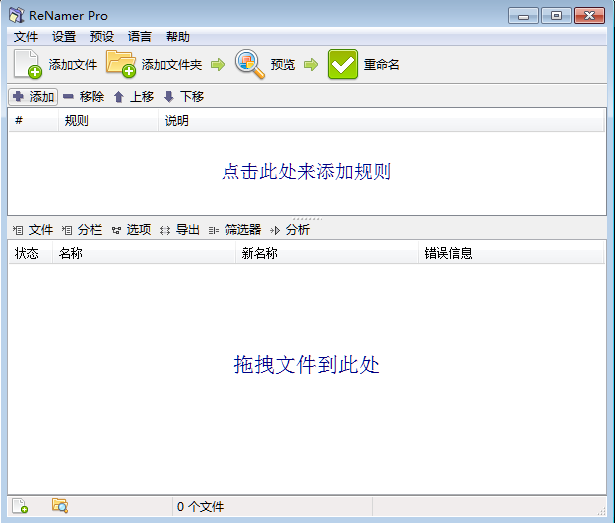Open the 帮助 help menu

pos(177,37)
